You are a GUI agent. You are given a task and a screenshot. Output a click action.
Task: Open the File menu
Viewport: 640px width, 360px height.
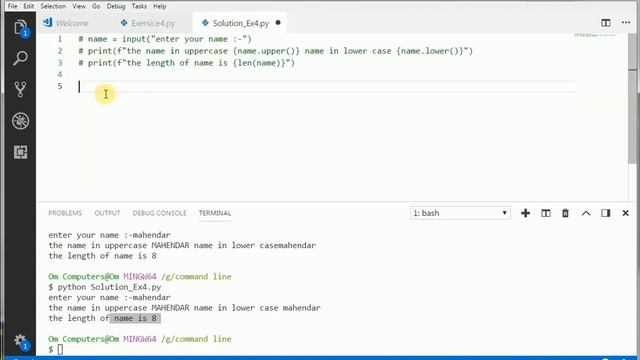point(12,6)
